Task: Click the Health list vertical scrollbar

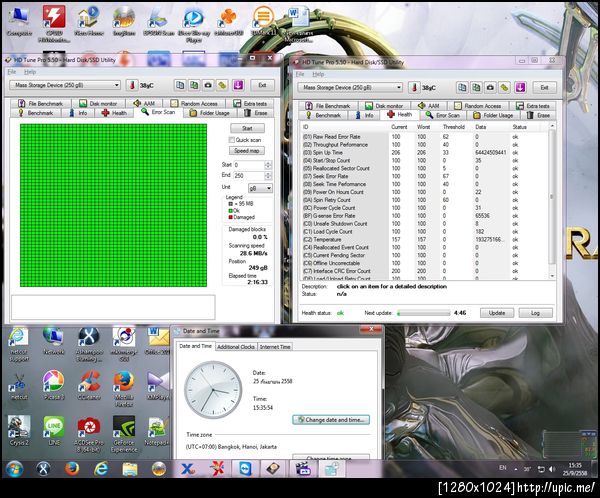Action: [x=552, y=201]
